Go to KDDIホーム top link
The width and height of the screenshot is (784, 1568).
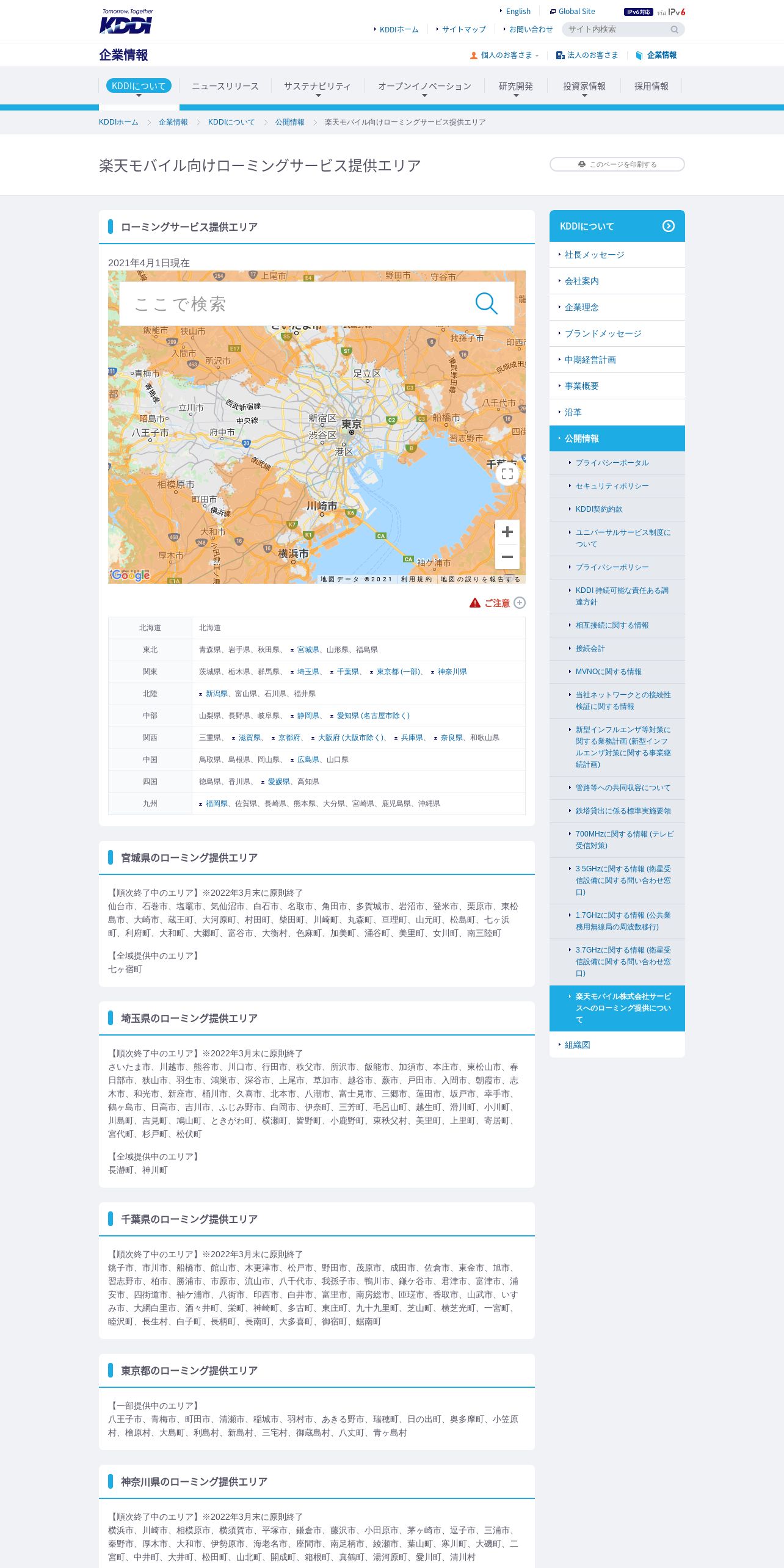(x=399, y=29)
